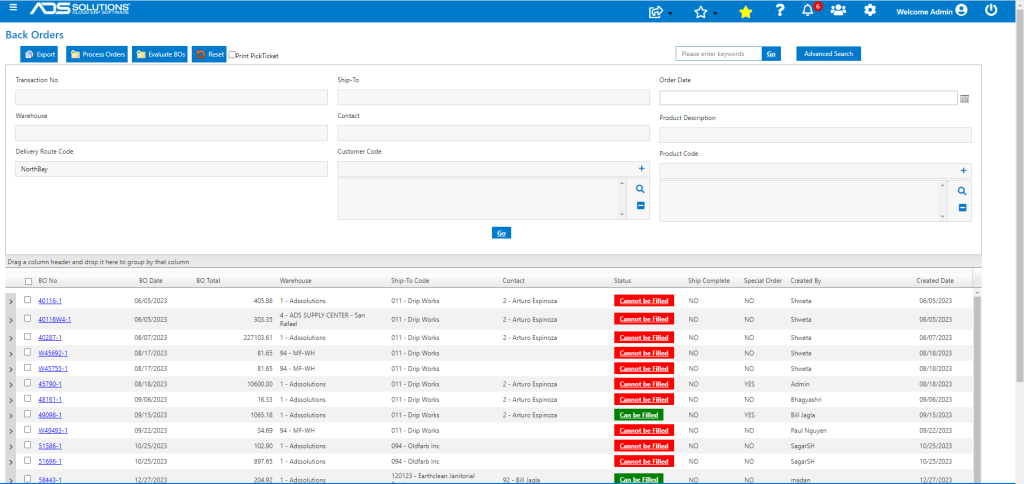1024x484 pixels.
Task: Click the Reset button
Action: tap(209, 54)
